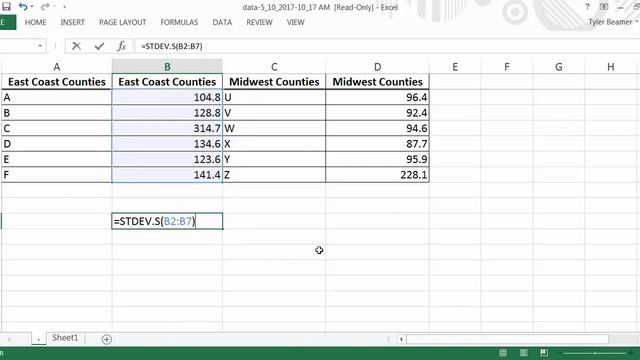
Task: Open Insert Function fx dialog
Action: tap(122, 46)
